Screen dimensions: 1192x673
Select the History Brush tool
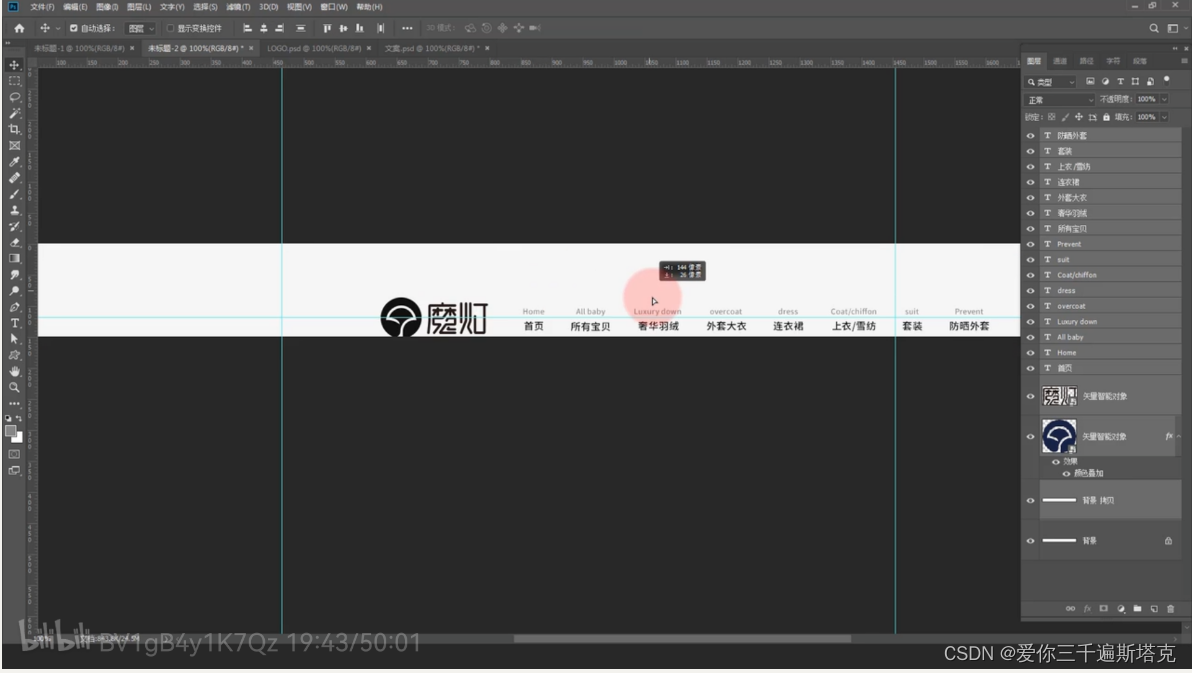point(14,227)
